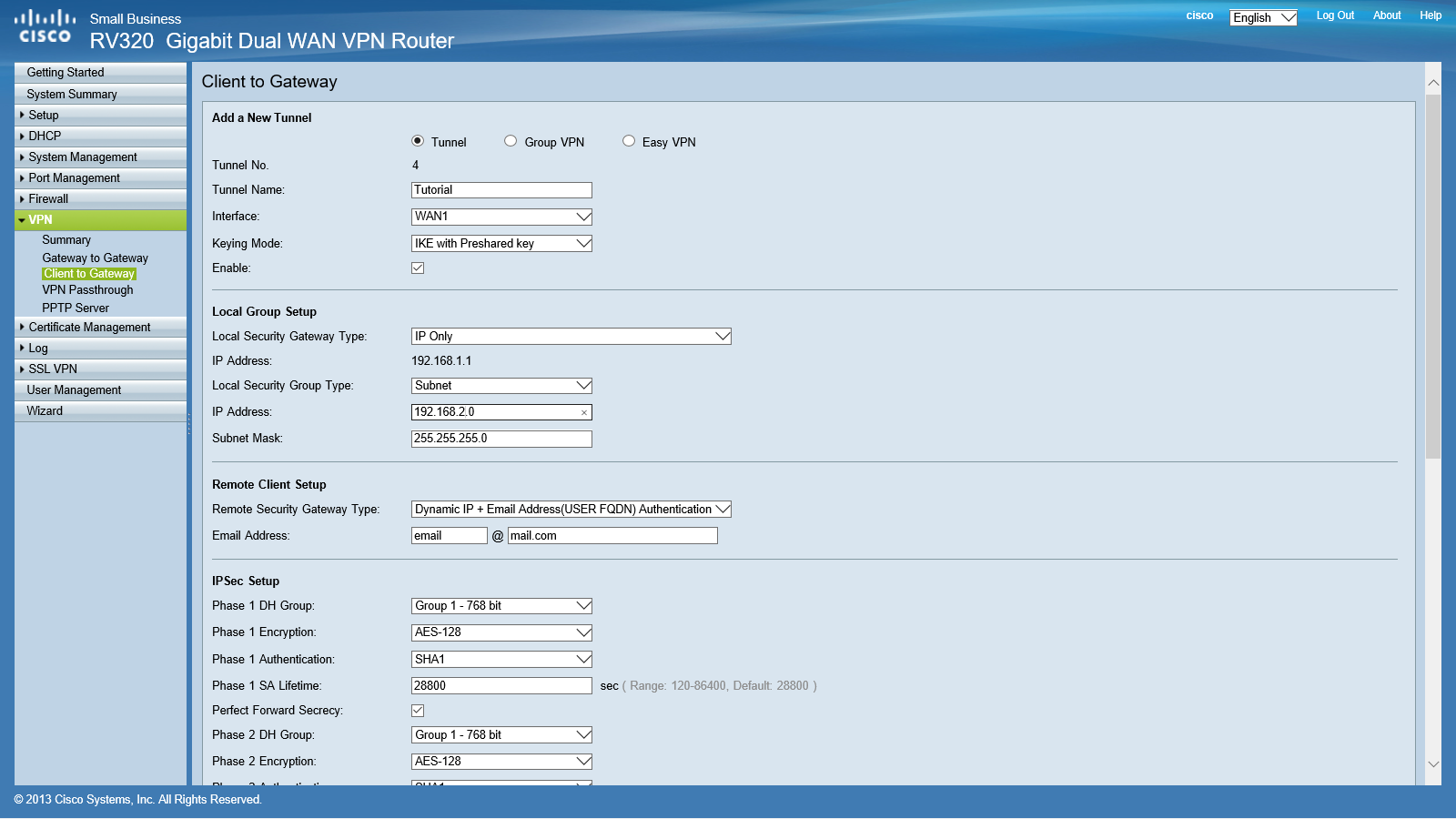The width and height of the screenshot is (1456, 819).
Task: Click the Subnet Mask input field
Action: (501, 439)
